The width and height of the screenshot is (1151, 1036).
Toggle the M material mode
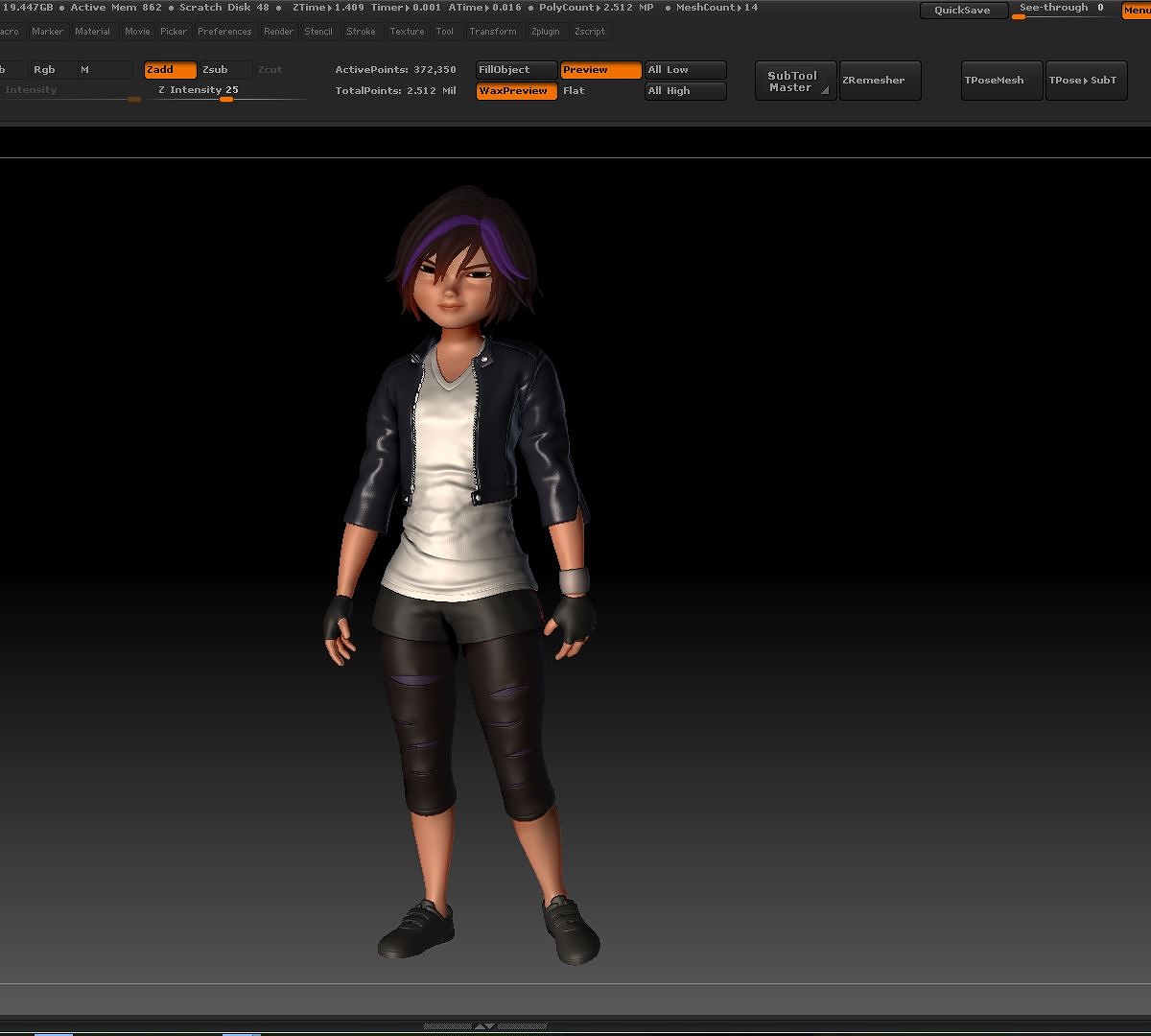tap(106, 70)
